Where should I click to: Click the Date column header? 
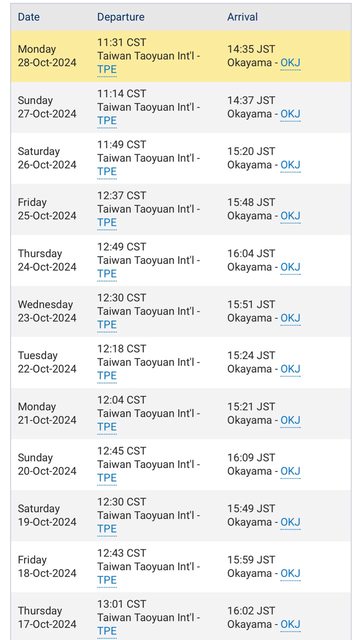(x=29, y=17)
